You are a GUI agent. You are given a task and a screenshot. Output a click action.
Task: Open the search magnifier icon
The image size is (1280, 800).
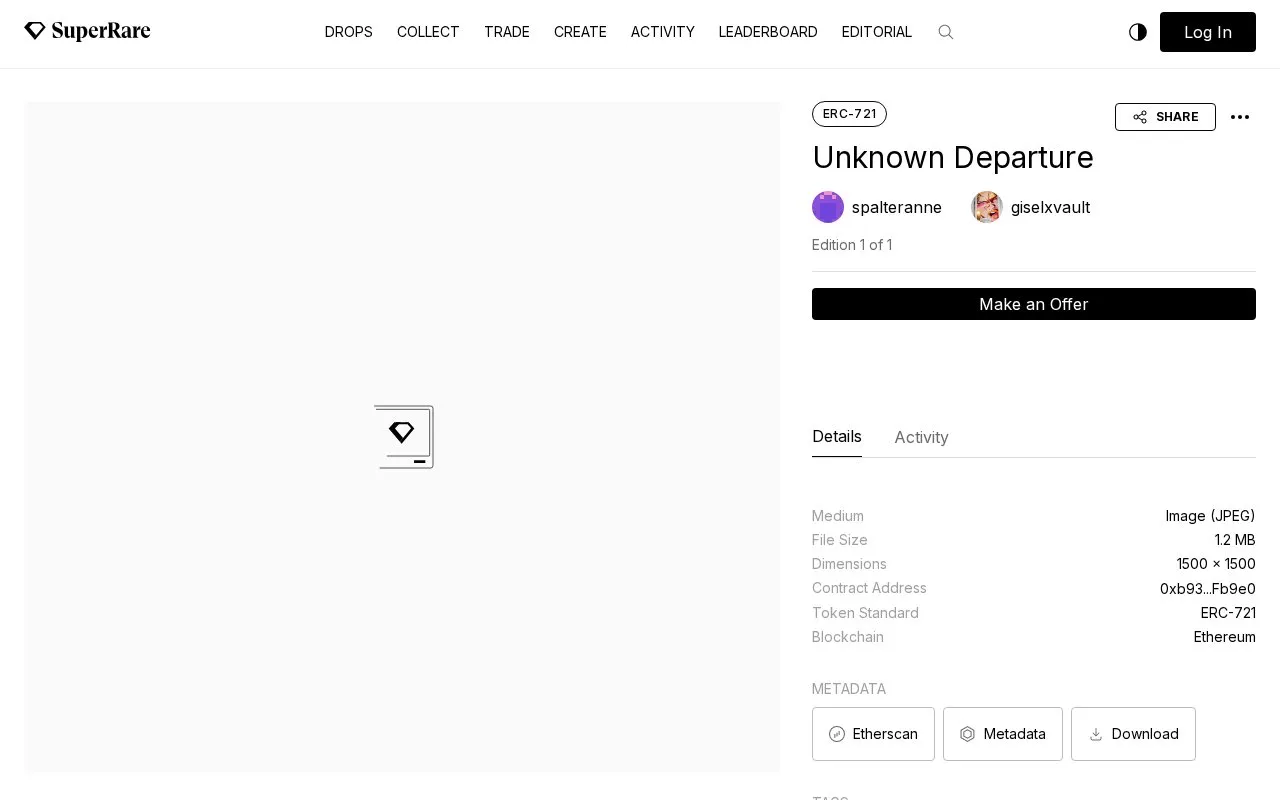[x=945, y=32]
